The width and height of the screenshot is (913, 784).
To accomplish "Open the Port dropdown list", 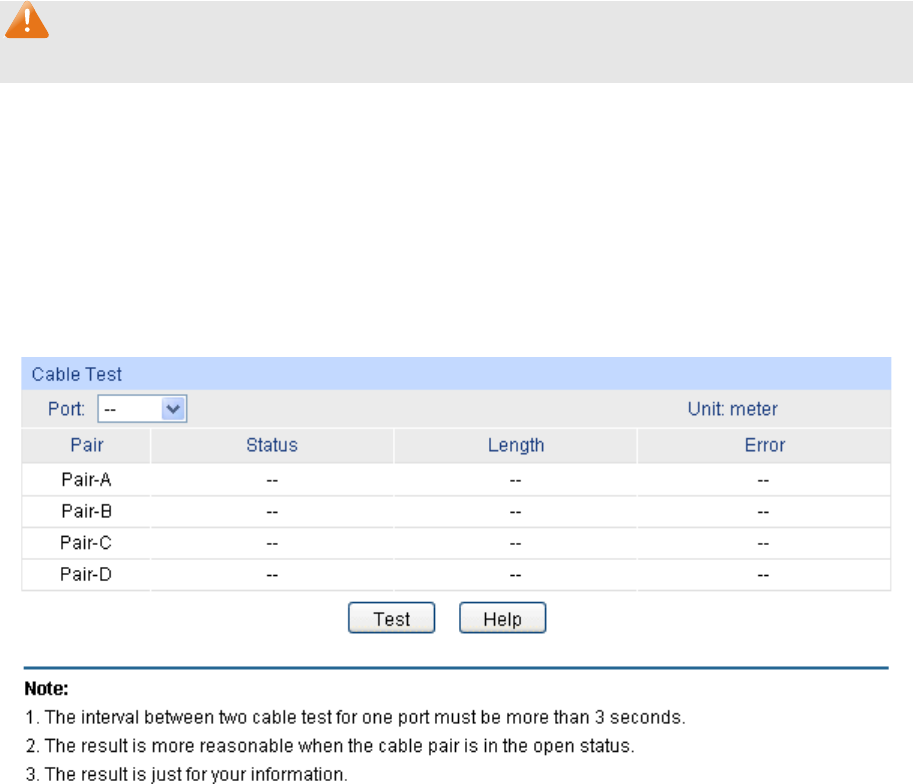I will 143,409.
